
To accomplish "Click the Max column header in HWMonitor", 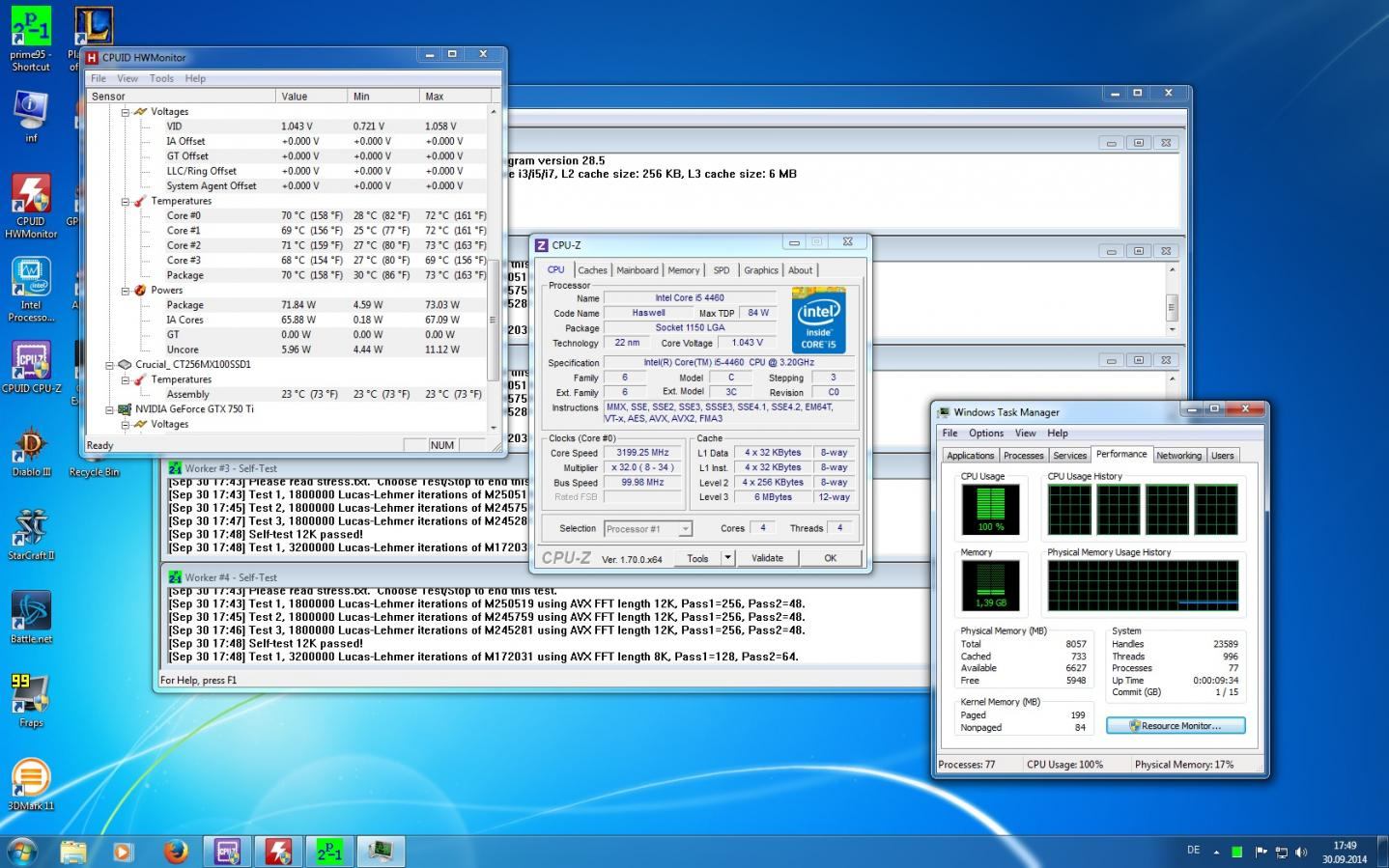I will 454,97.
